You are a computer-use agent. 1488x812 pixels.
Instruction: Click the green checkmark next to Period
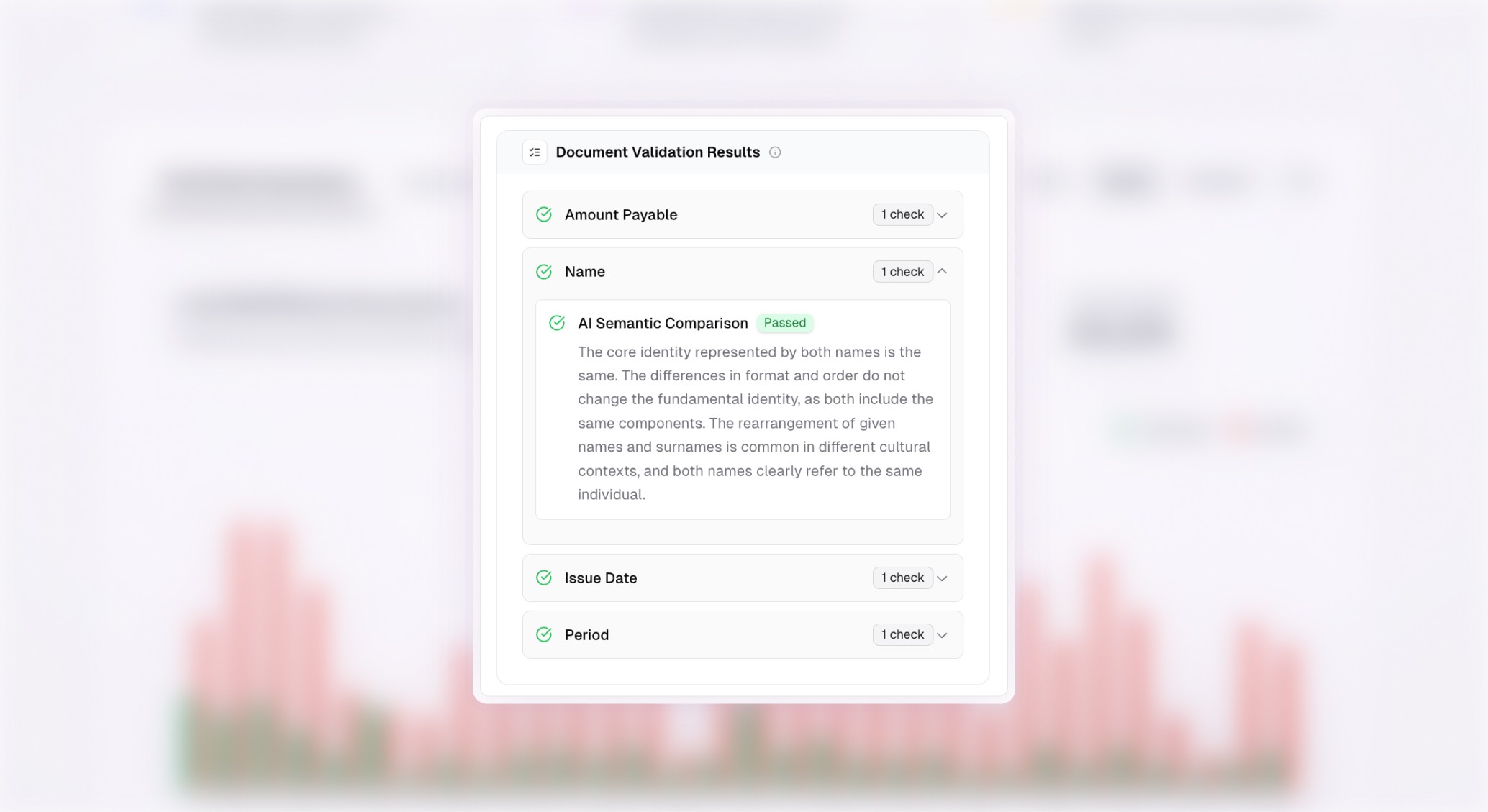pos(544,634)
